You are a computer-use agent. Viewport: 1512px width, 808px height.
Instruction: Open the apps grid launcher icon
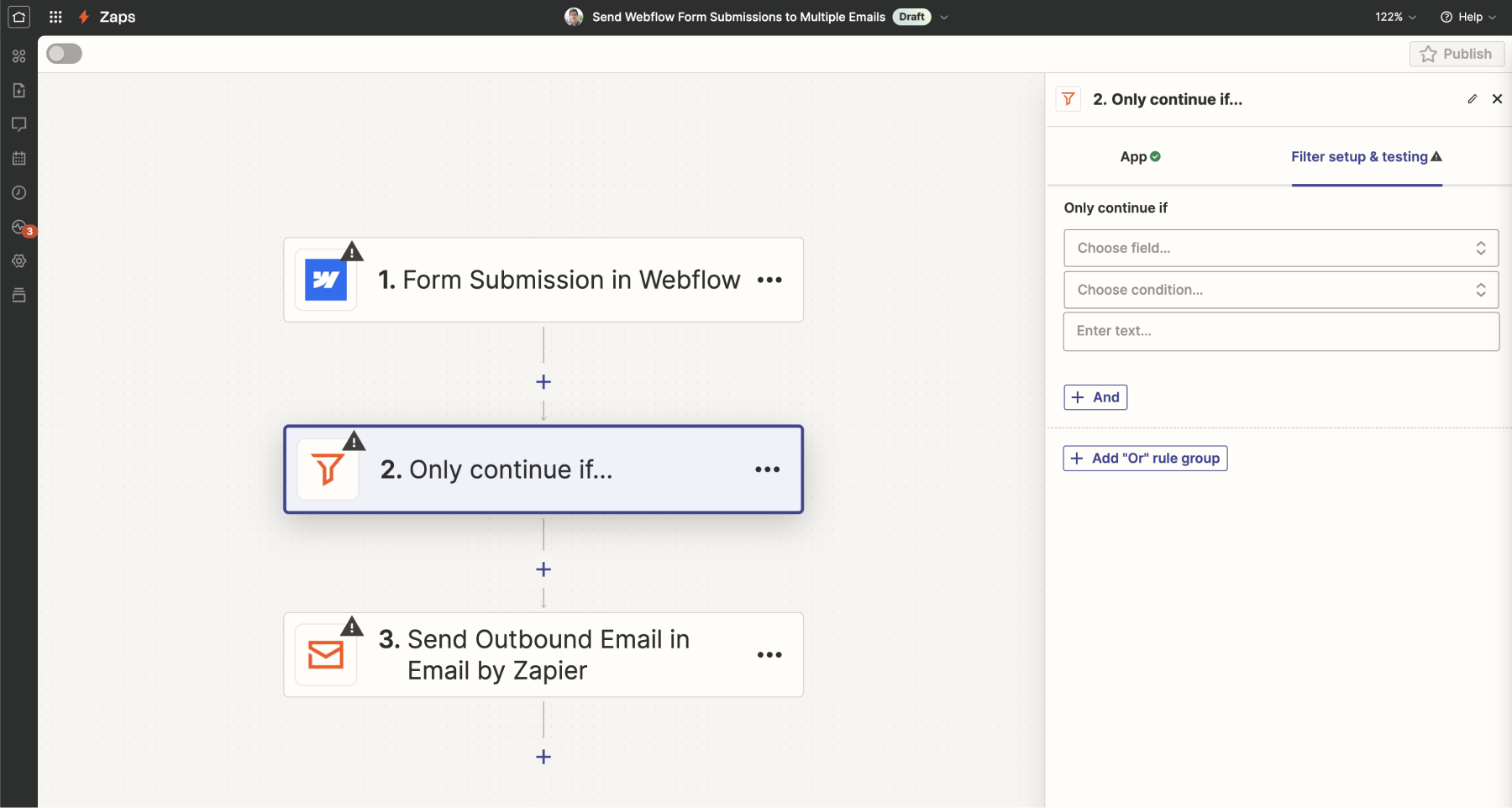click(55, 17)
